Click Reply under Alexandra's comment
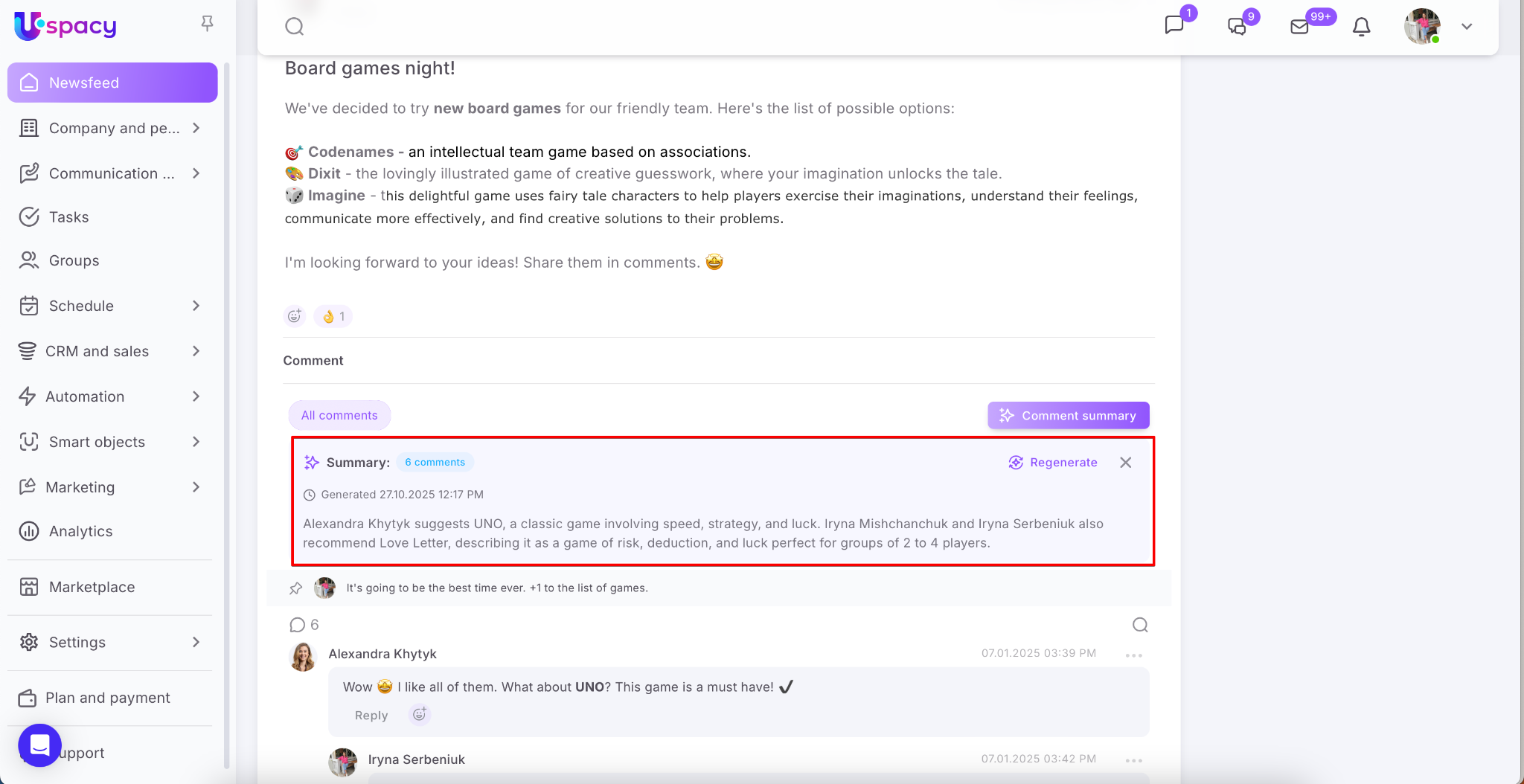 [371, 716]
